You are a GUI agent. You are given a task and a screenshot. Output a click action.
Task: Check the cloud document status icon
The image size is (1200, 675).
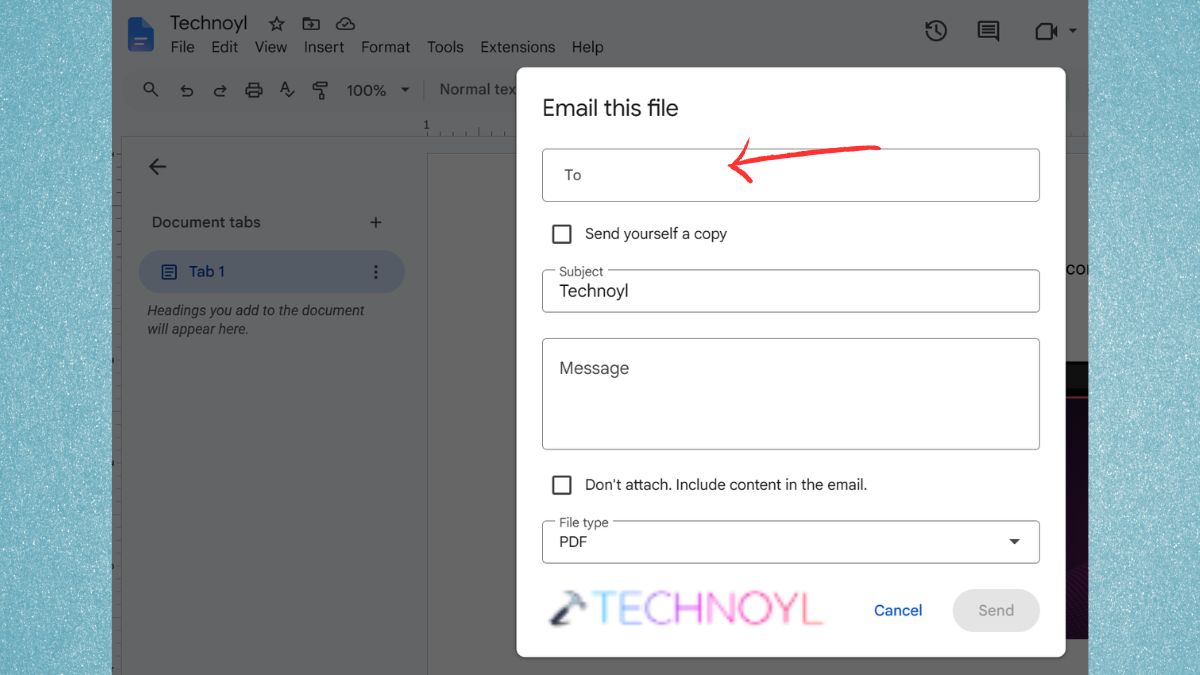[345, 23]
